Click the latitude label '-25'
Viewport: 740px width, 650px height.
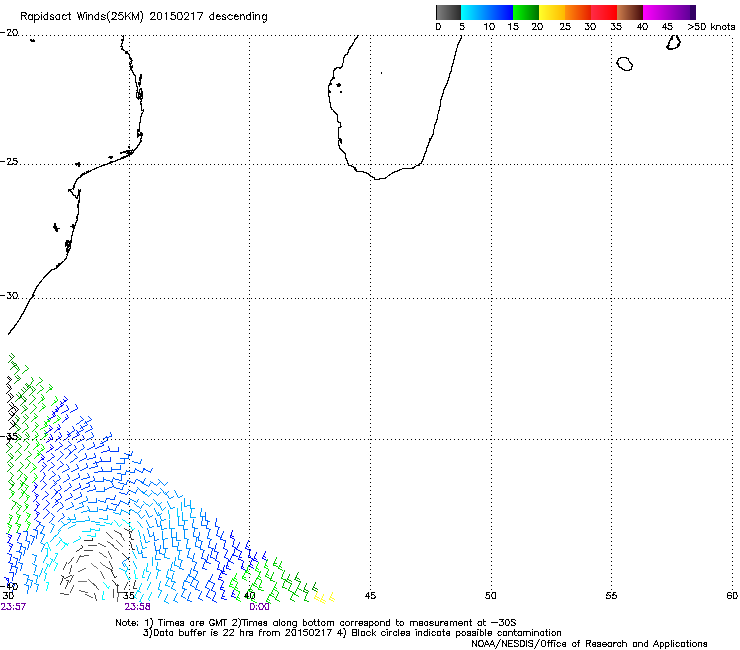pos(9,161)
